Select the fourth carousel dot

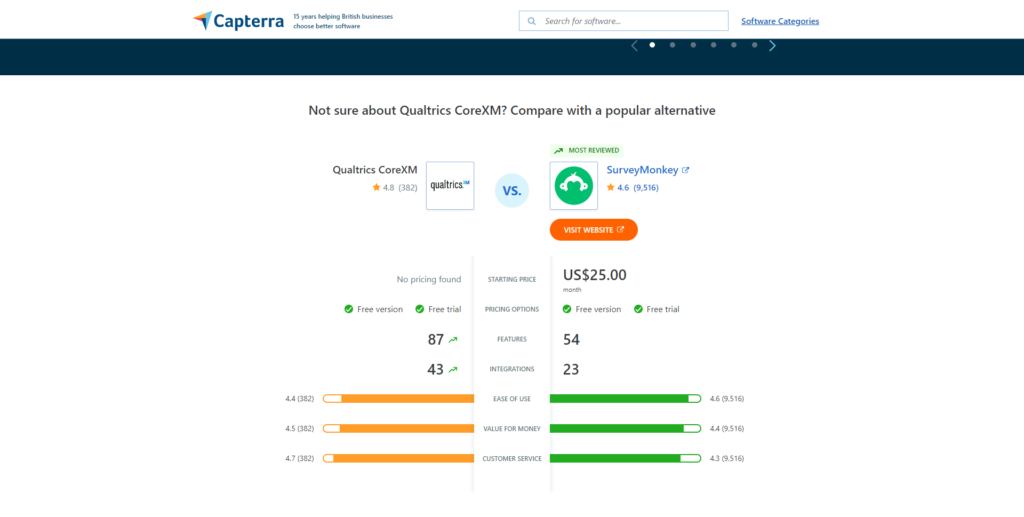point(713,45)
